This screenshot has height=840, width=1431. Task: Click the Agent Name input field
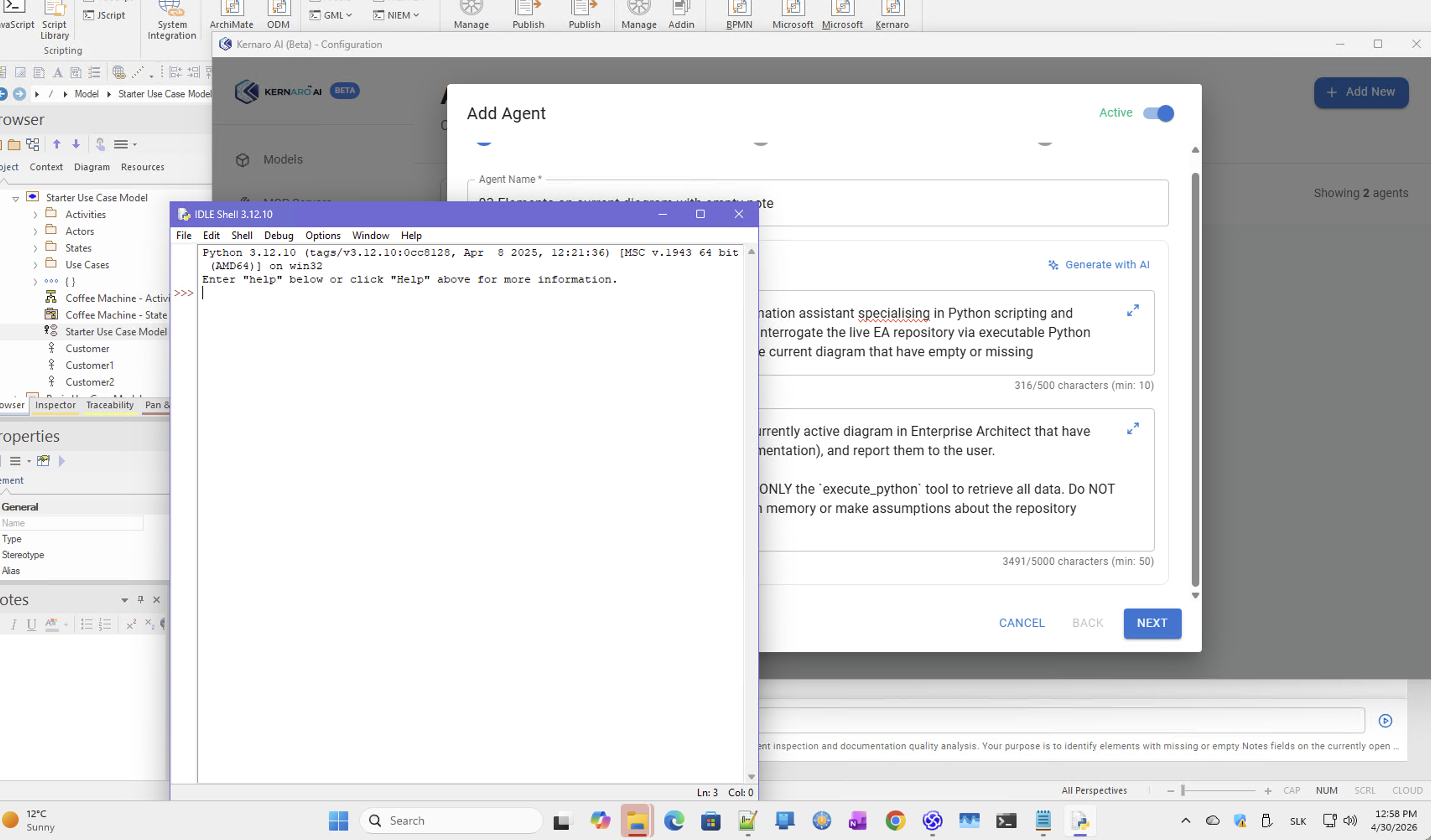click(x=818, y=203)
